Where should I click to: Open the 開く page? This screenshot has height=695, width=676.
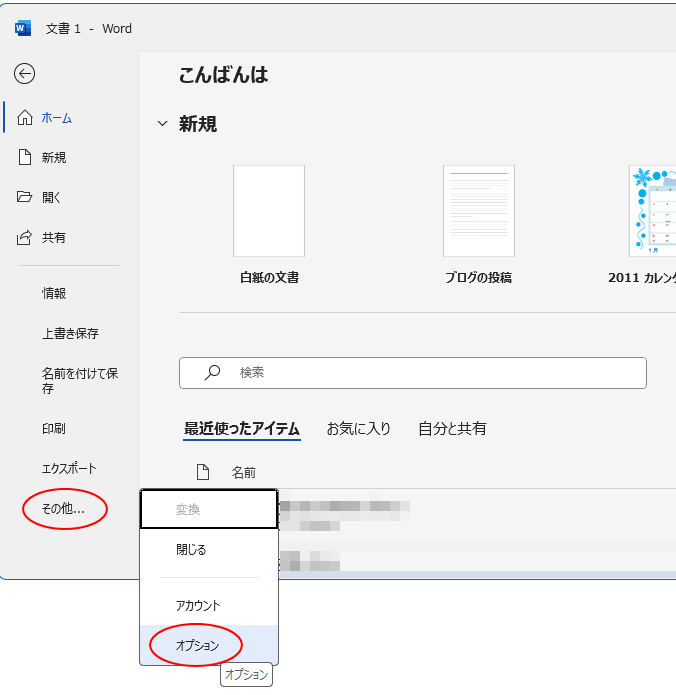click(x=51, y=197)
